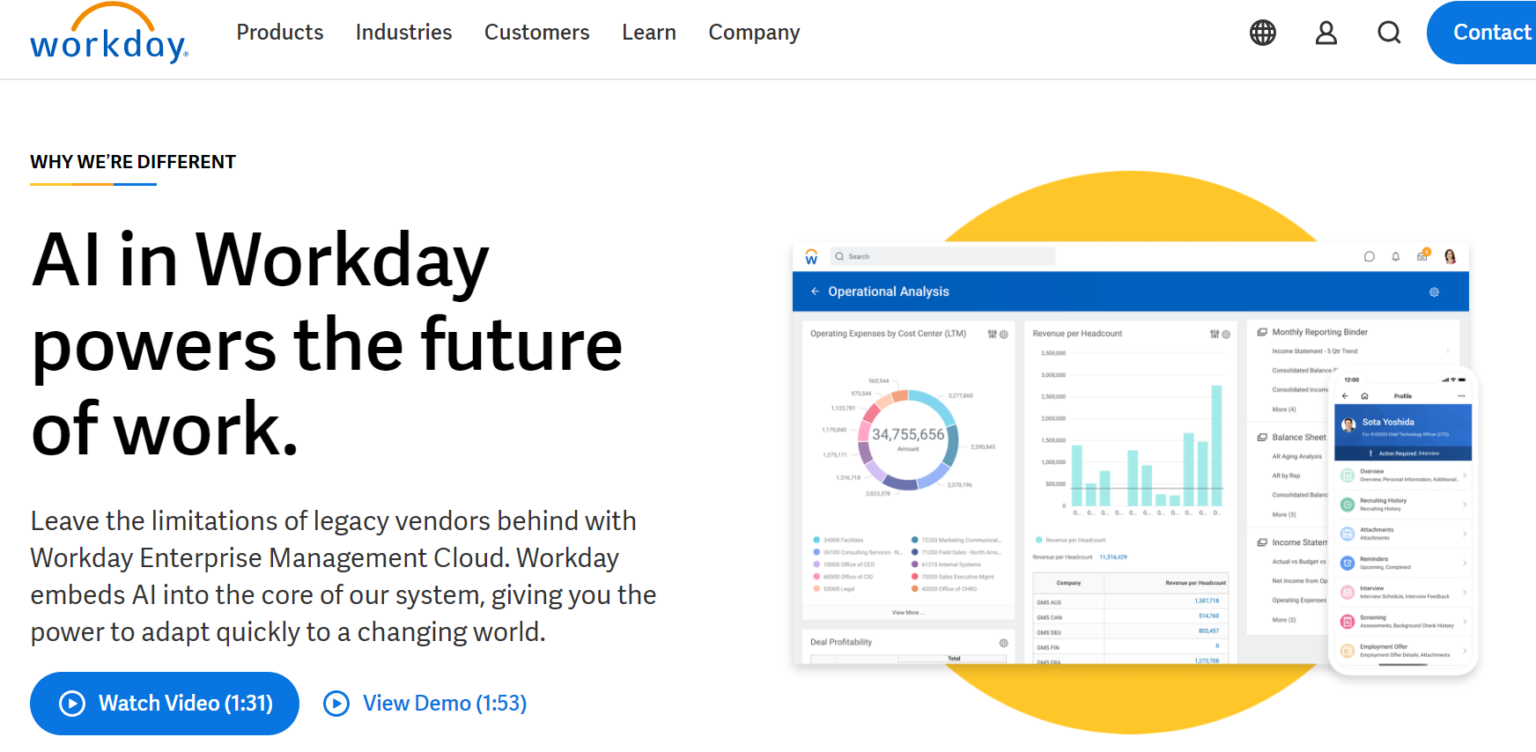Click the gear in Operational Analysis blue bar
The height and width of the screenshot is (752, 1536).
coord(1434,292)
